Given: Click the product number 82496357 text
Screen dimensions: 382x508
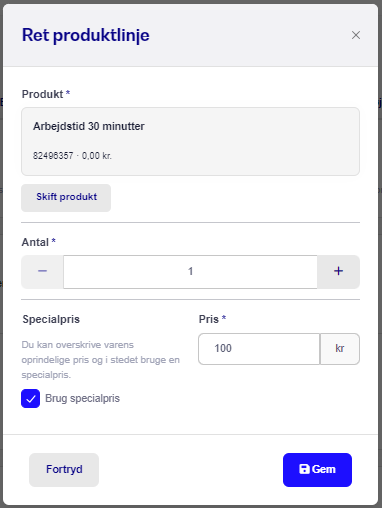Looking at the screenshot, I should click(53, 156).
